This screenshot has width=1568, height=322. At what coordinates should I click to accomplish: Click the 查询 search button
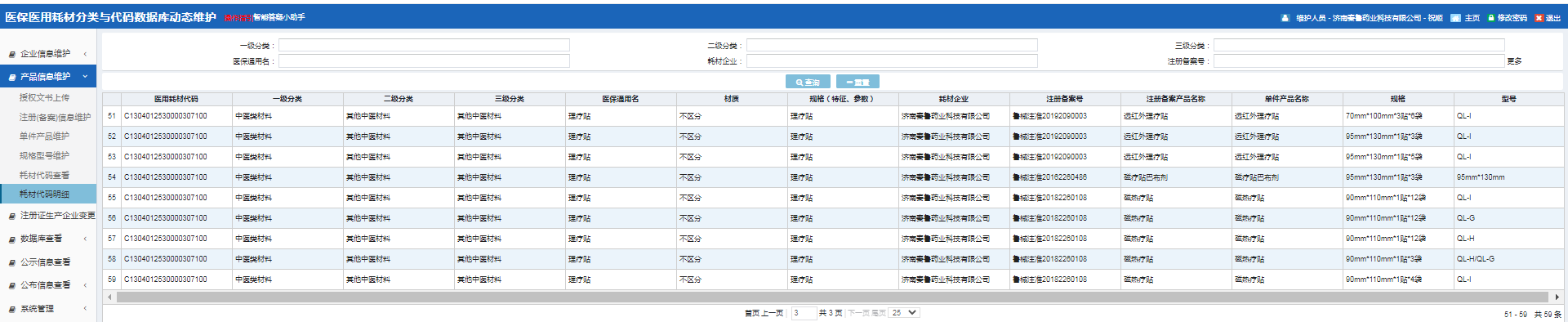[808, 82]
